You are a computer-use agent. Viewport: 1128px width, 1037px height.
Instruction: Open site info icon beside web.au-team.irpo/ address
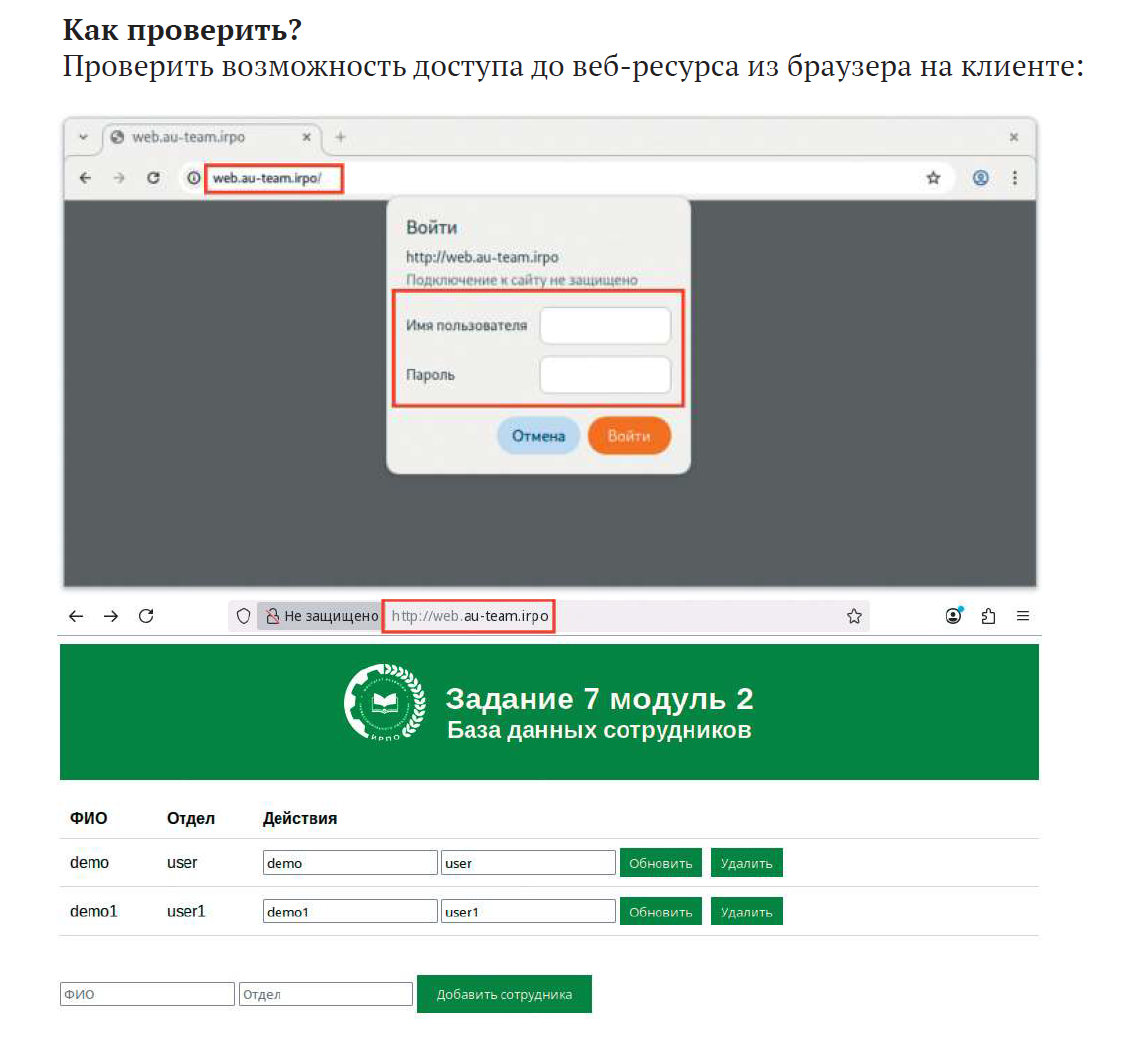(x=194, y=178)
